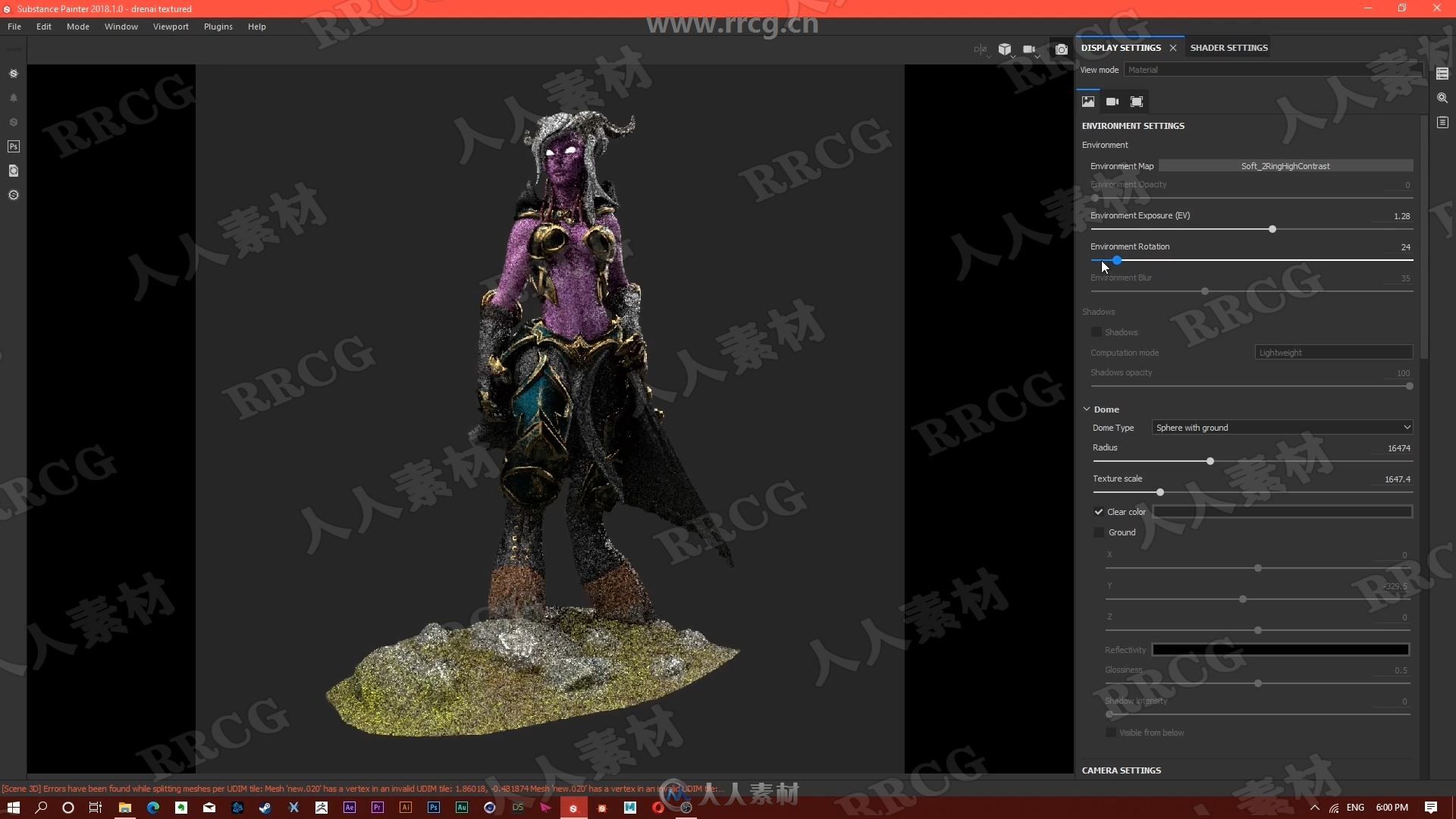1456x819 pixels.
Task: Collapse the Dome section
Action: click(1087, 409)
